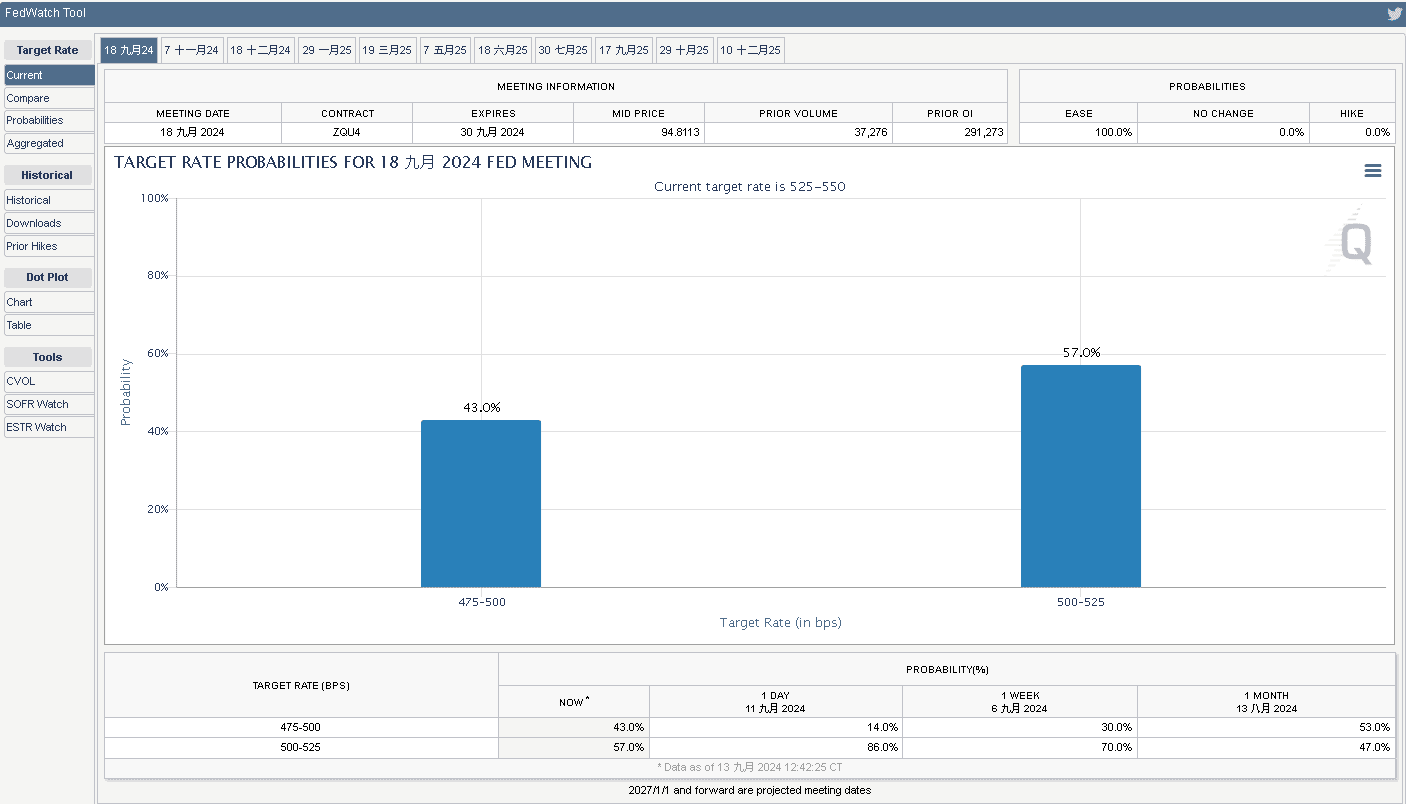Image resolution: width=1406 pixels, height=804 pixels.
Task: Click the expires date 30 九月 2024
Action: tap(493, 132)
